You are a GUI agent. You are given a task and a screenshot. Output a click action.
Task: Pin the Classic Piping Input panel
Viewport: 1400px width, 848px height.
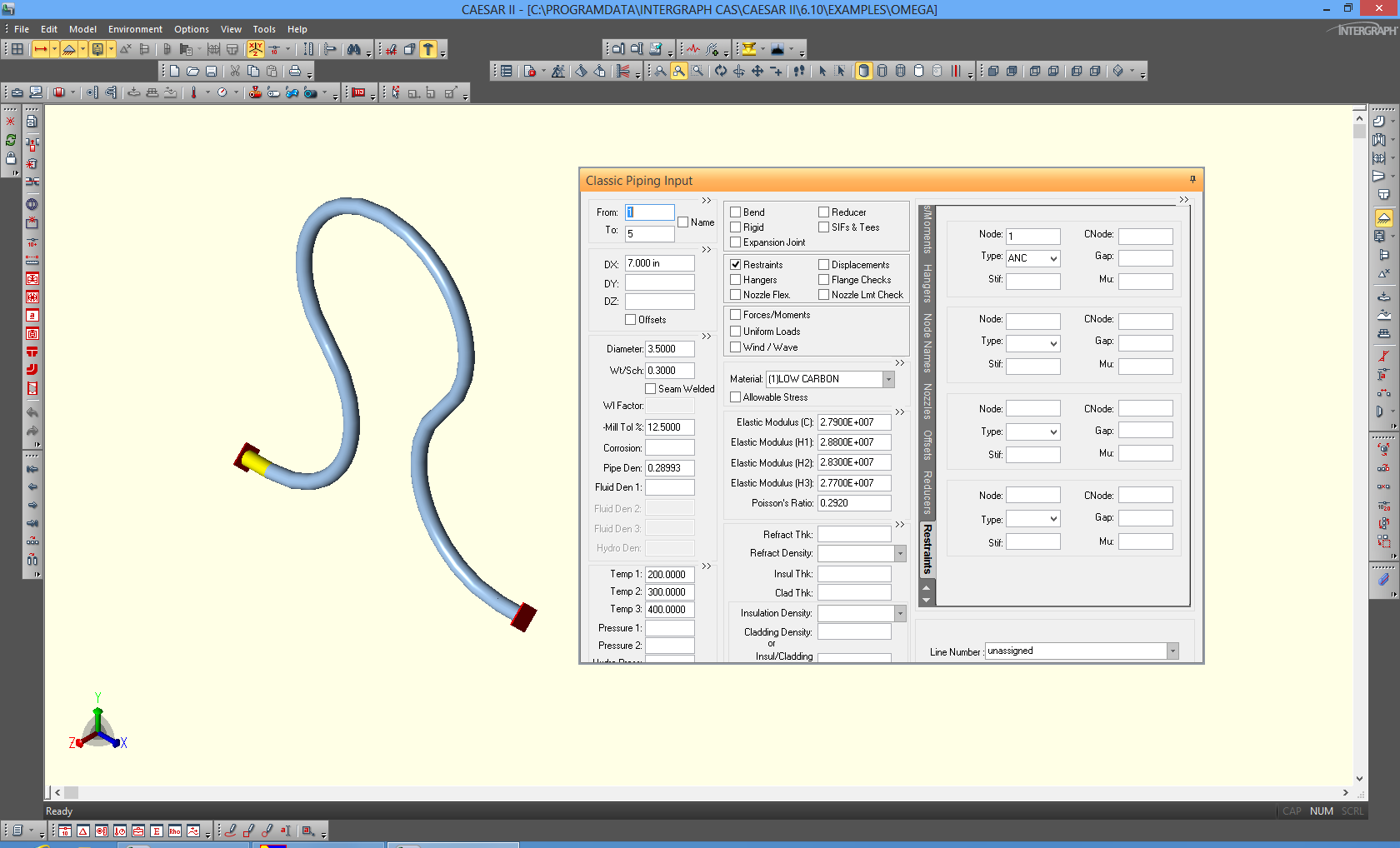1192,179
